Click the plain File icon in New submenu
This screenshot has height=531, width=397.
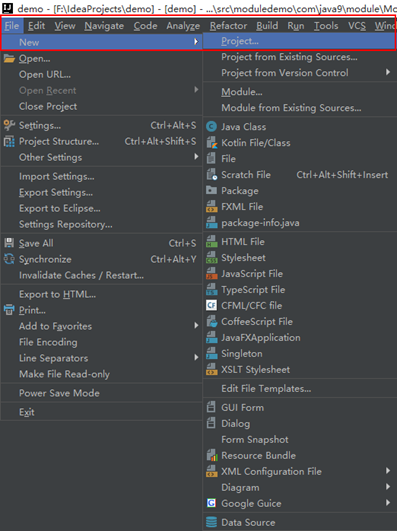click(211, 158)
